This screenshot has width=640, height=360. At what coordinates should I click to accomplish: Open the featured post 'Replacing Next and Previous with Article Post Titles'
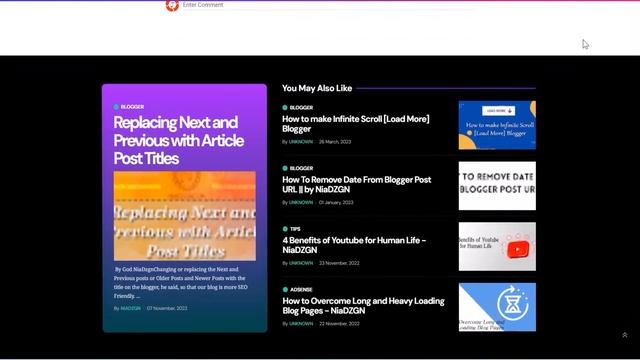179,140
